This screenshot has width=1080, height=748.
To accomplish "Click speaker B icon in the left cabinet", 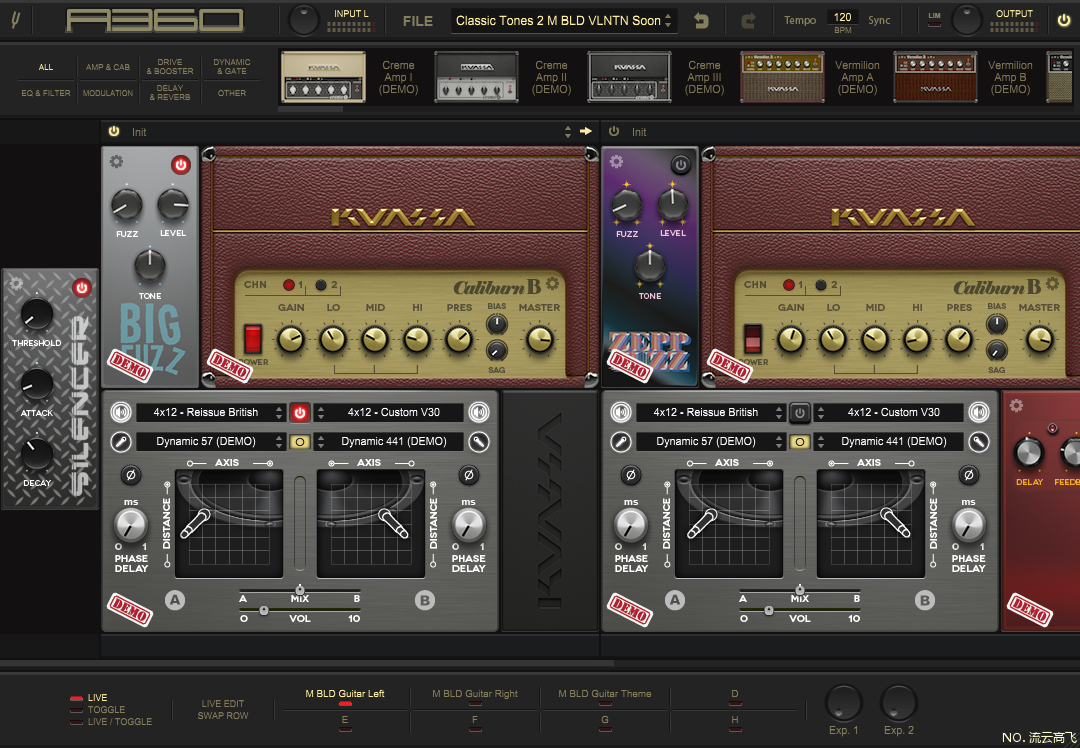I will 479,412.
